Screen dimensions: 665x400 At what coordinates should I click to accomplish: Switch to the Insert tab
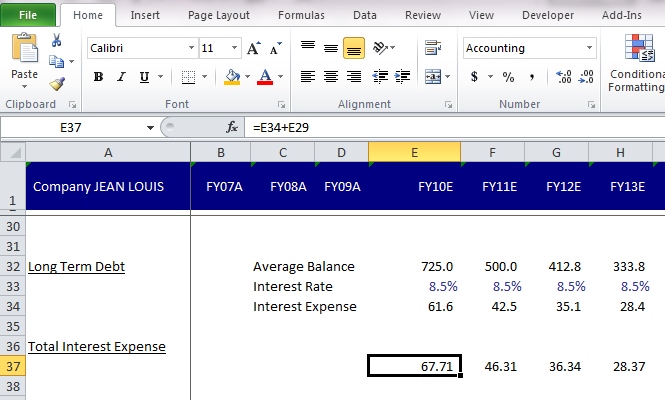tap(145, 15)
